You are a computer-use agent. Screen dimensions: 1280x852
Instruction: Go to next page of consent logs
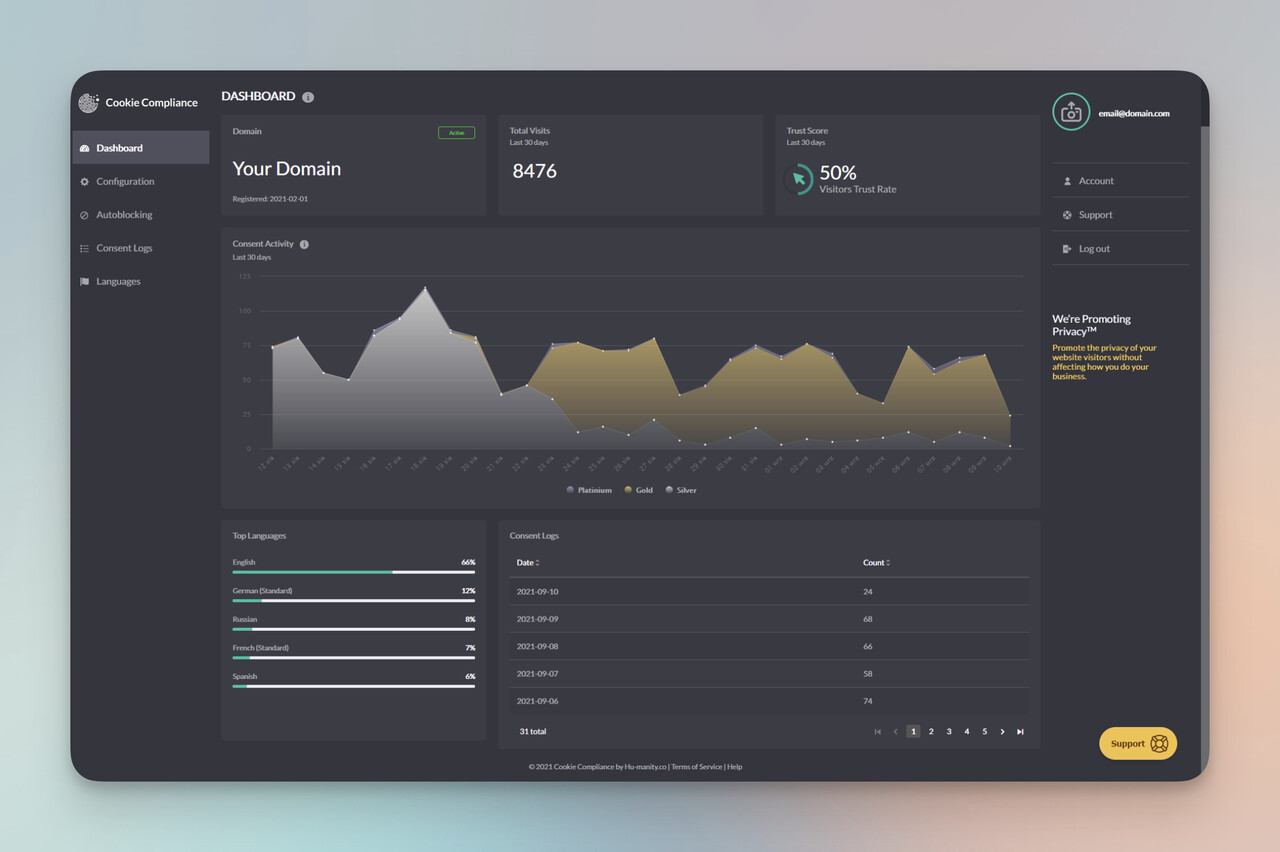(x=1002, y=732)
